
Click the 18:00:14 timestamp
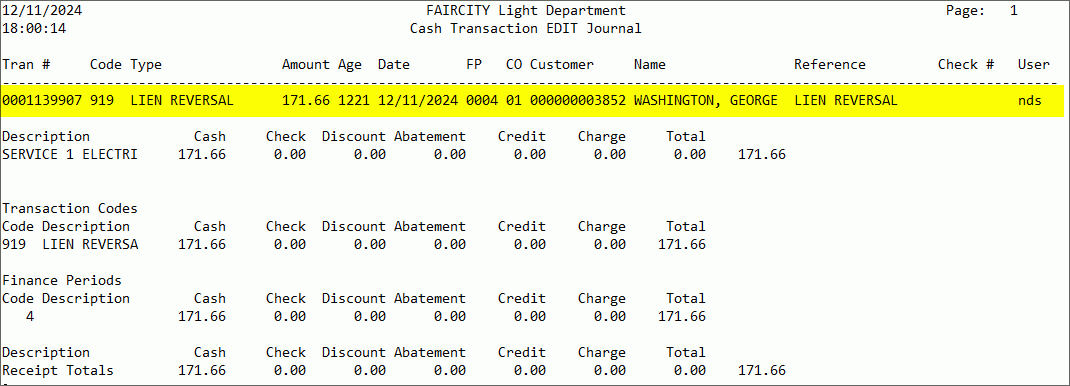click(34, 29)
